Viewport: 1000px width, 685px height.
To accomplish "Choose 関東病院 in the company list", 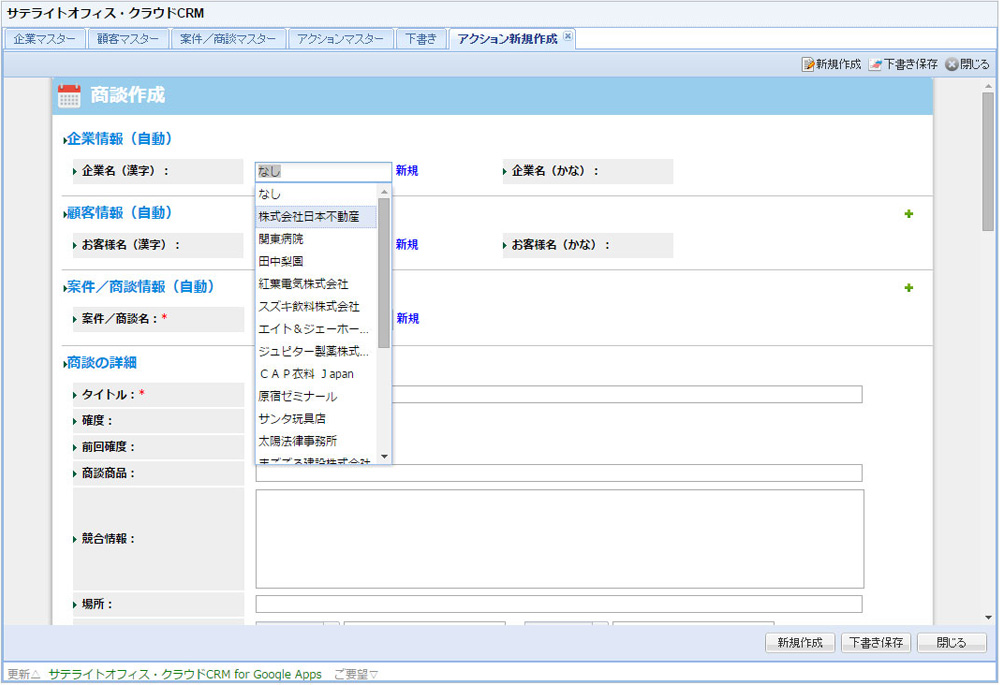I will (x=281, y=239).
